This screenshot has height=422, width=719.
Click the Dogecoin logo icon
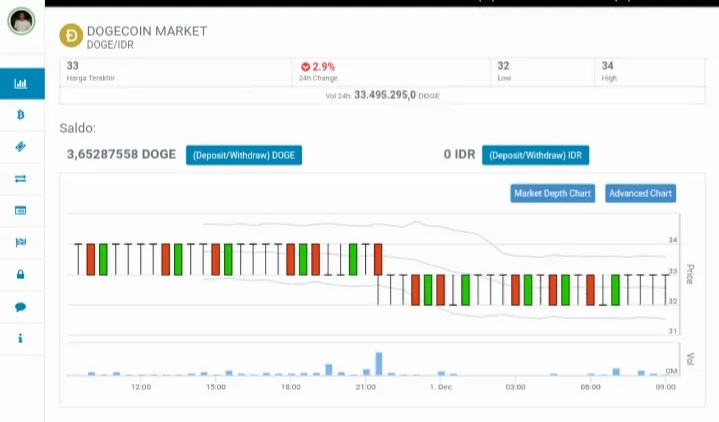click(71, 36)
